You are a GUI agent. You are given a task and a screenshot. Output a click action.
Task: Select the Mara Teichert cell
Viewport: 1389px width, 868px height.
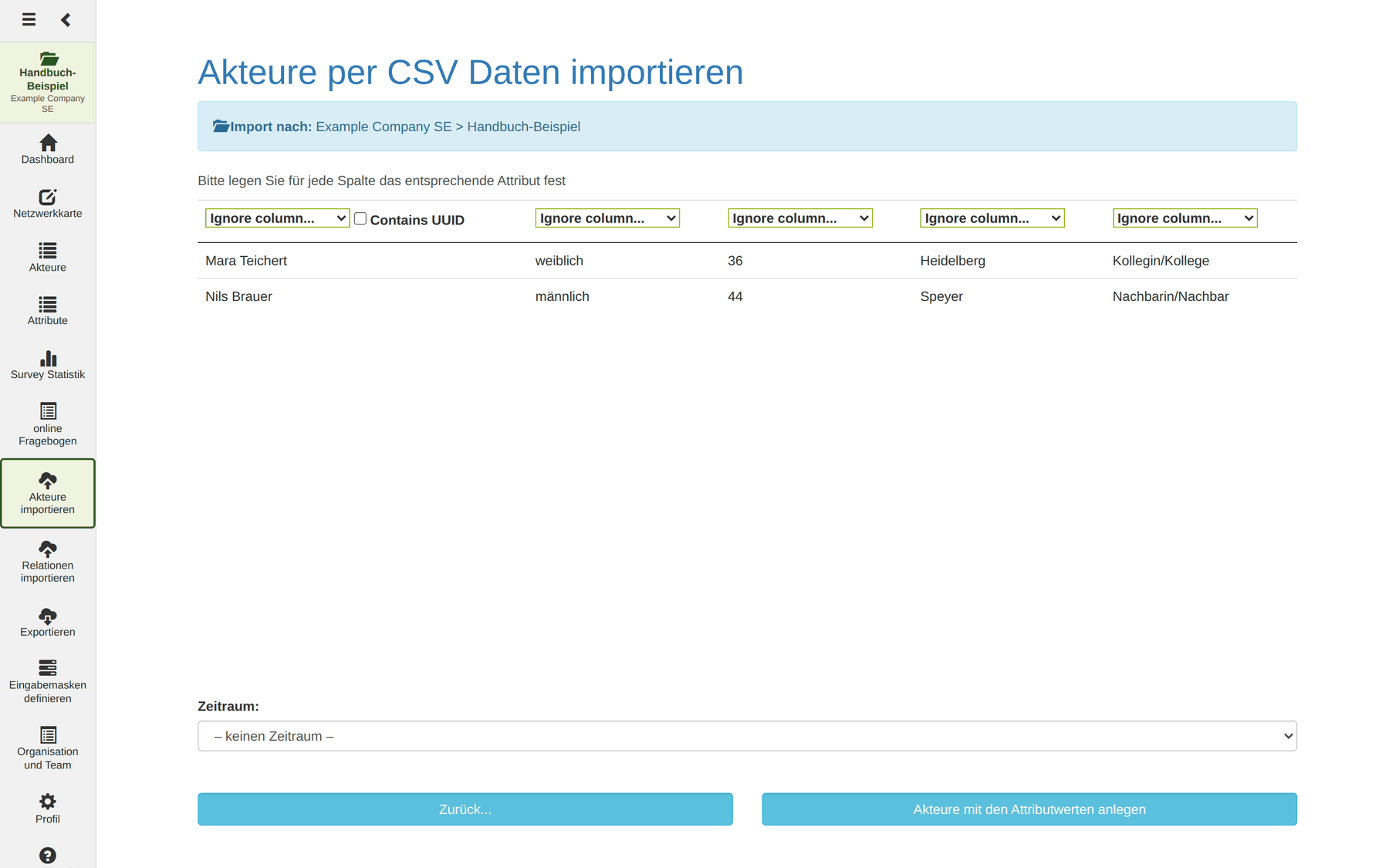[x=246, y=261]
